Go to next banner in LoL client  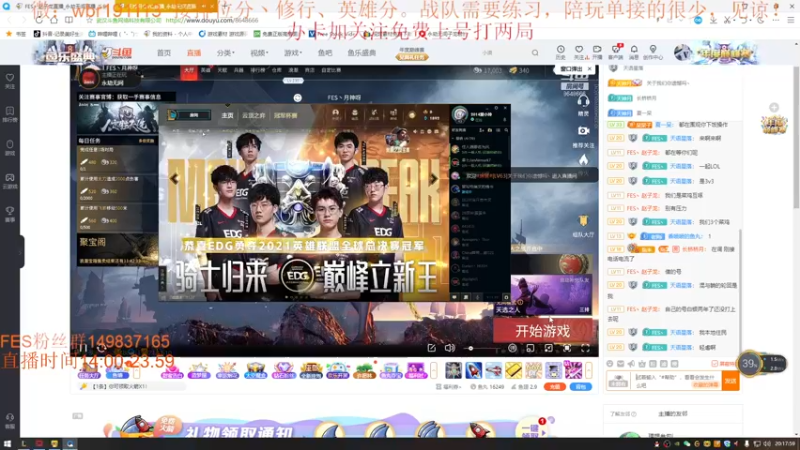point(433,179)
